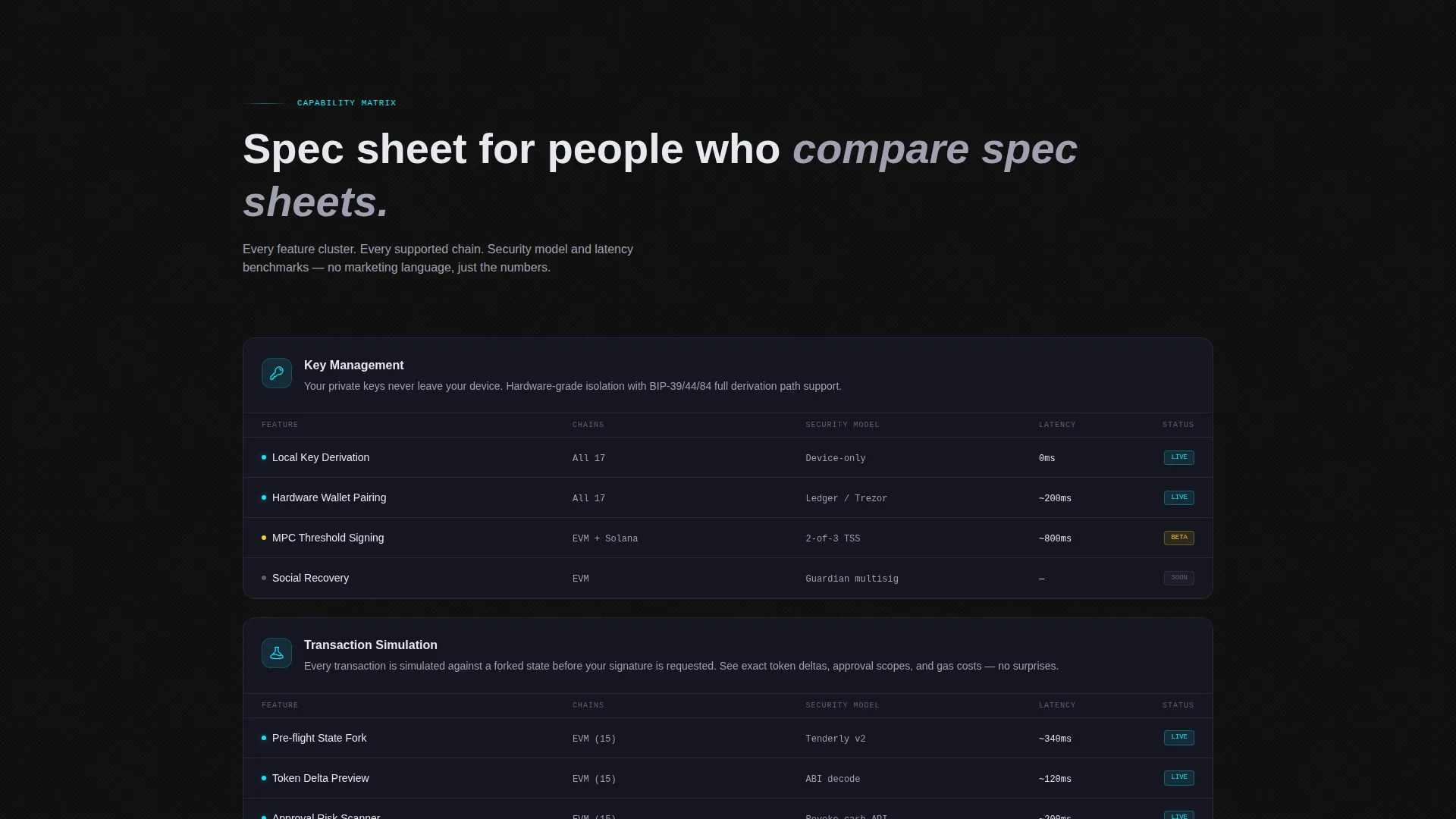Click 'CHAINS' header in Transaction Simulation table

coord(588,705)
